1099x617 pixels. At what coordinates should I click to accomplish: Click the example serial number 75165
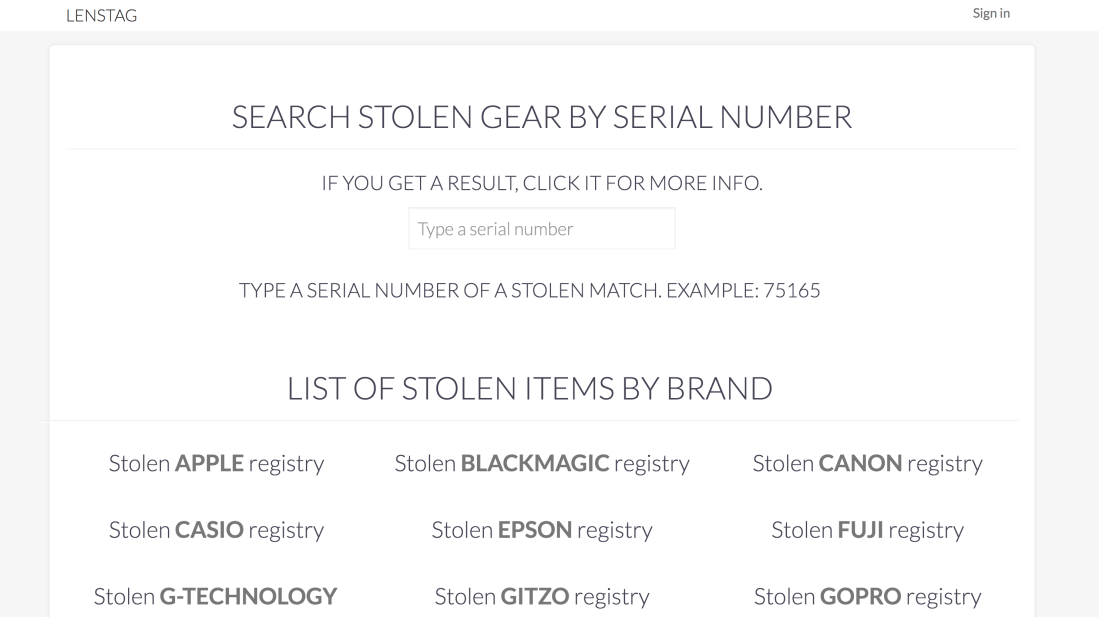pyautogui.click(x=791, y=291)
